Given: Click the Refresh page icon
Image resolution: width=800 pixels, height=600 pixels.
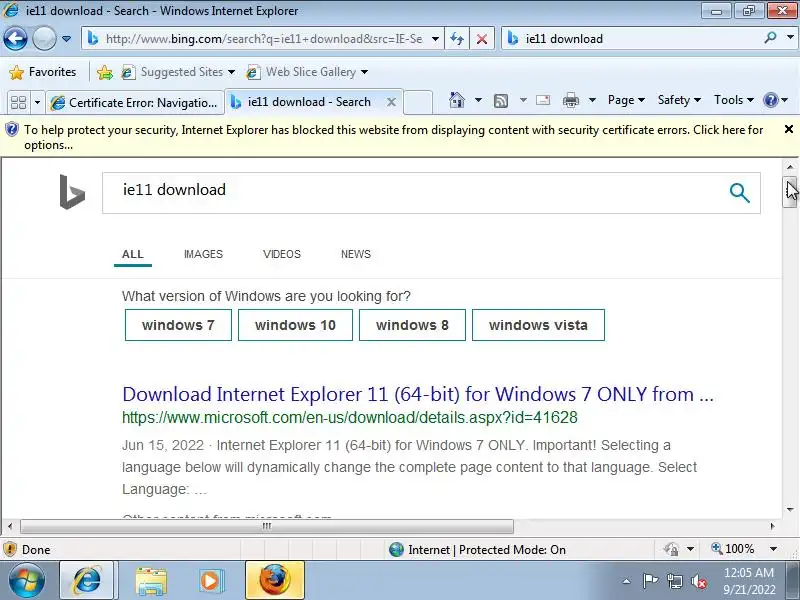Looking at the screenshot, I should (457, 39).
